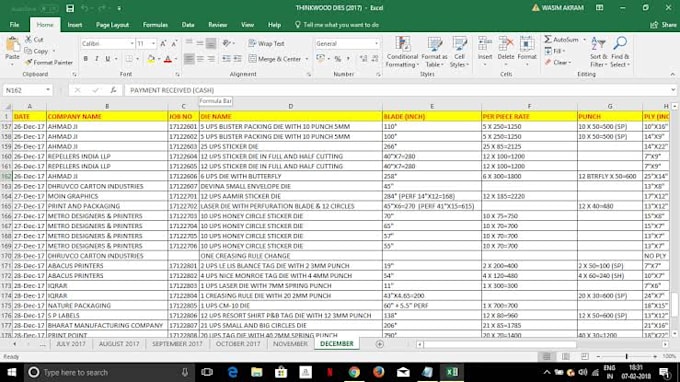The width and height of the screenshot is (680, 382).
Task: Click the Format cells icon
Action: coord(527,44)
